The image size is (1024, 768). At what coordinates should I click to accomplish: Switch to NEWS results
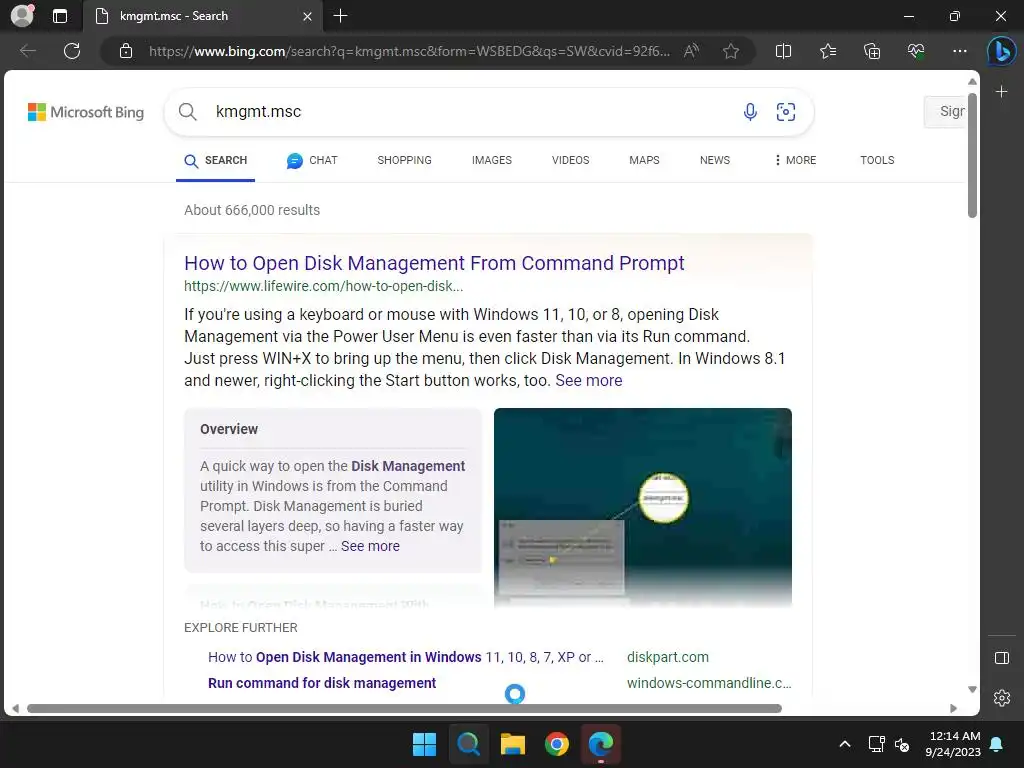pos(714,160)
